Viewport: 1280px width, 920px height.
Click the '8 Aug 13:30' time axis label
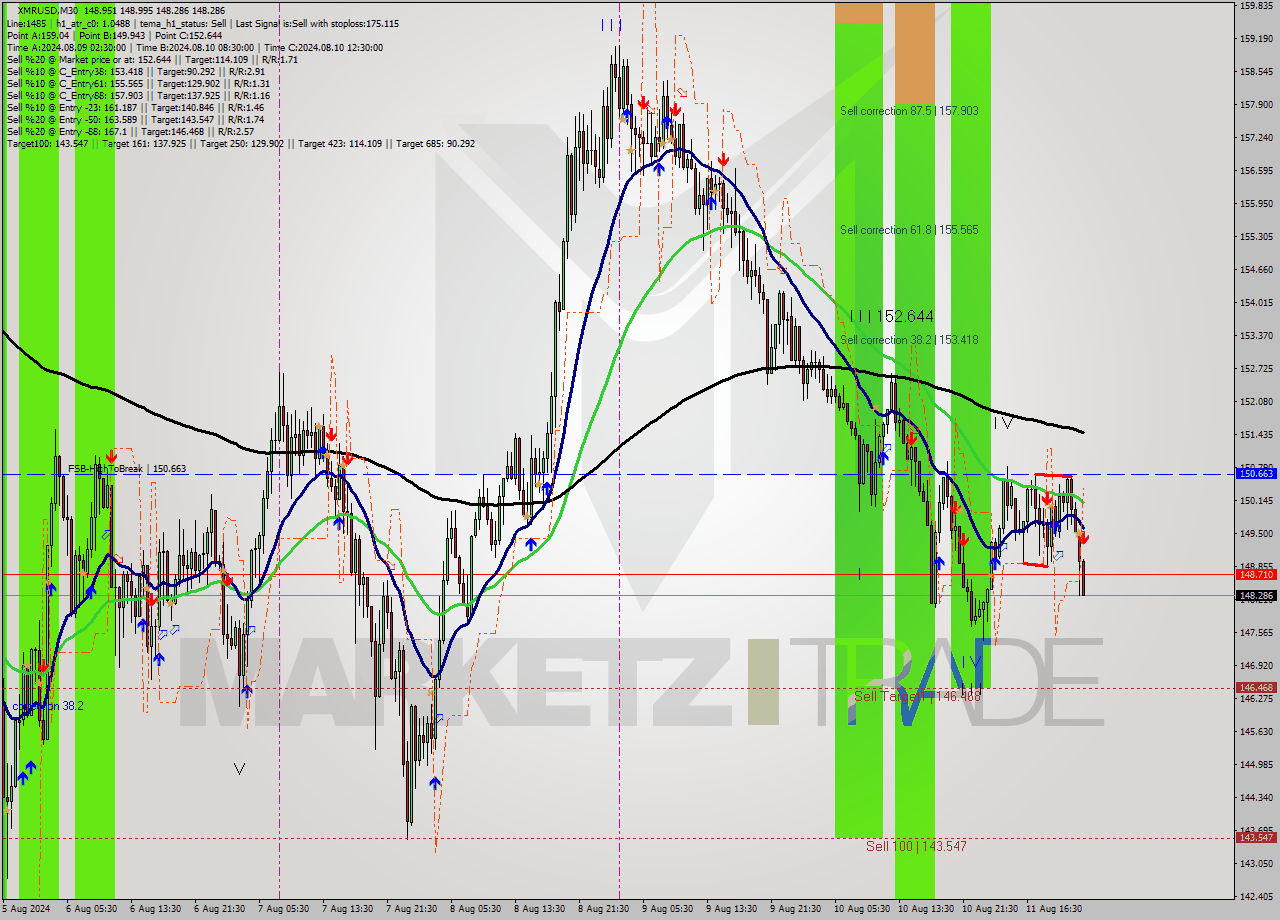coord(539,909)
